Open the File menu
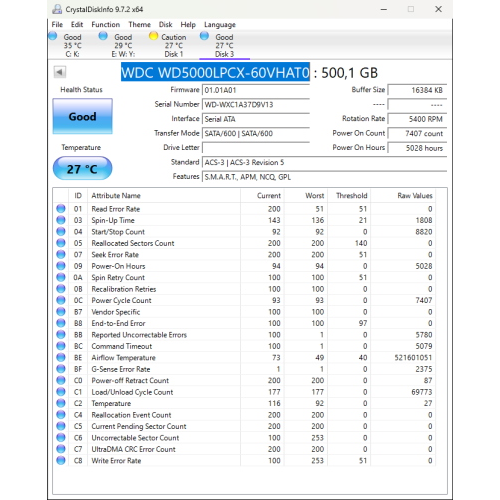 click(x=57, y=25)
